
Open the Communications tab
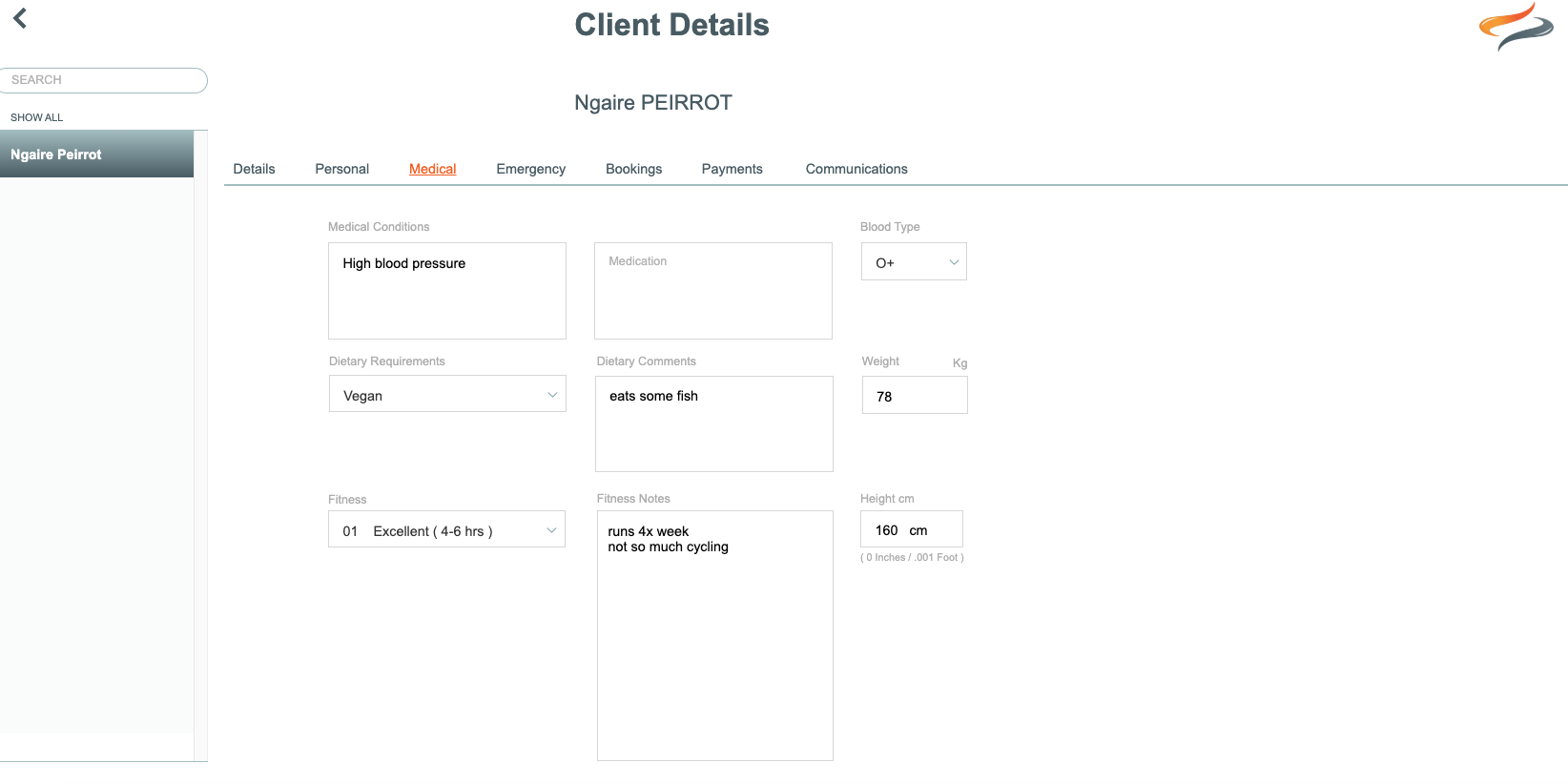856,169
